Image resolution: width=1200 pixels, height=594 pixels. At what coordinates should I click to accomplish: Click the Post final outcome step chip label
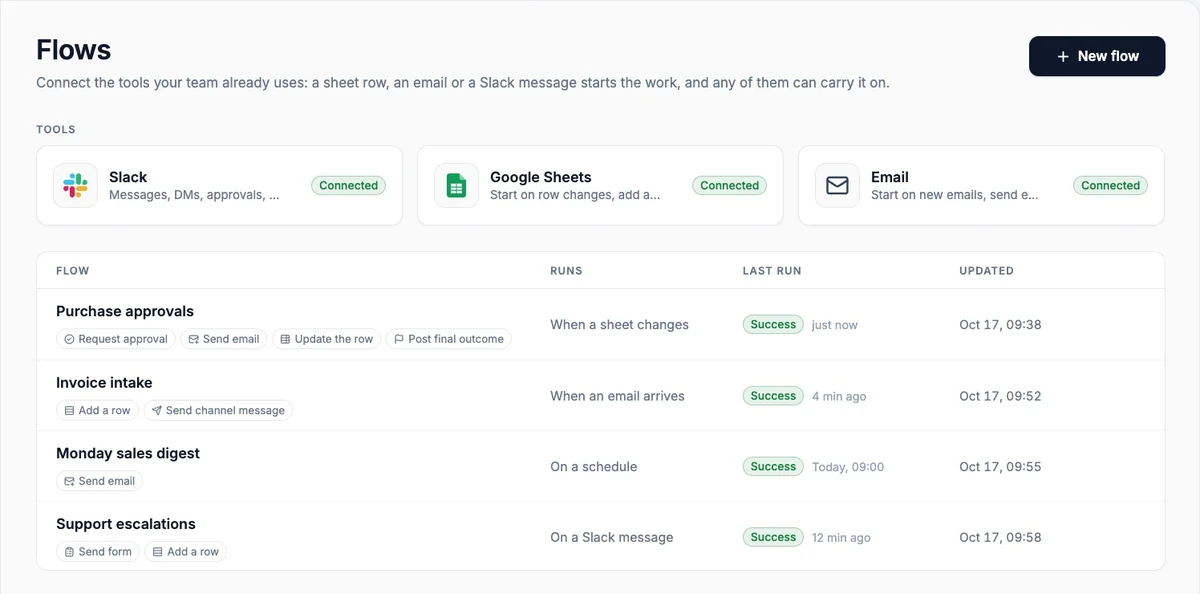click(x=456, y=339)
